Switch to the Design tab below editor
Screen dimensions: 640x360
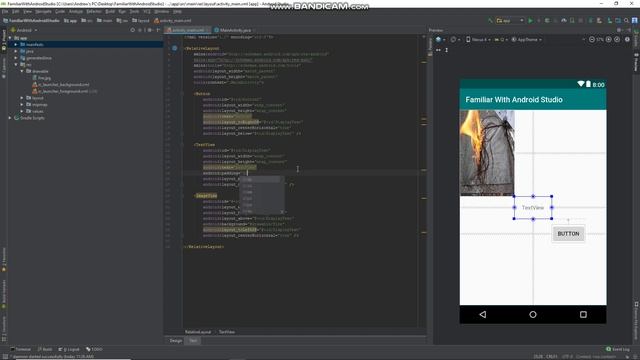pyautogui.click(x=176, y=340)
